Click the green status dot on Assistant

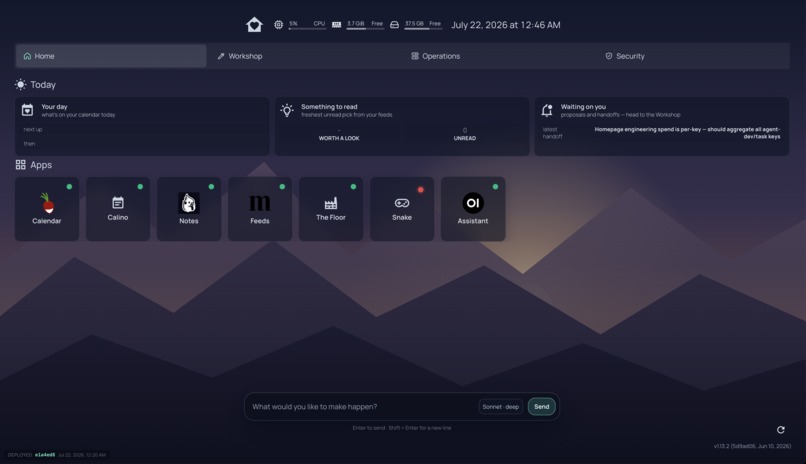point(495,187)
